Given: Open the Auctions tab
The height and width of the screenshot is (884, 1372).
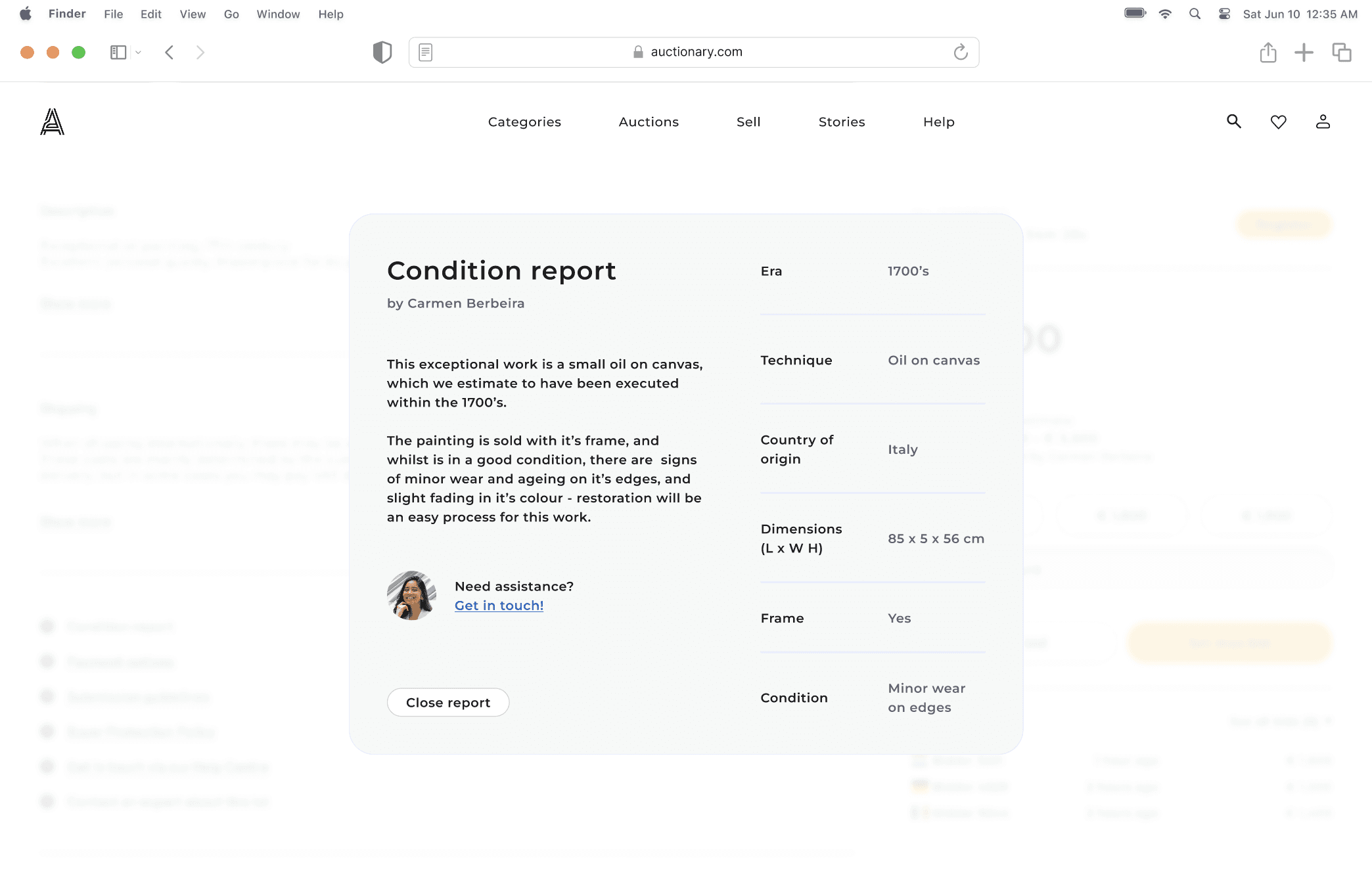Looking at the screenshot, I should click(x=649, y=122).
